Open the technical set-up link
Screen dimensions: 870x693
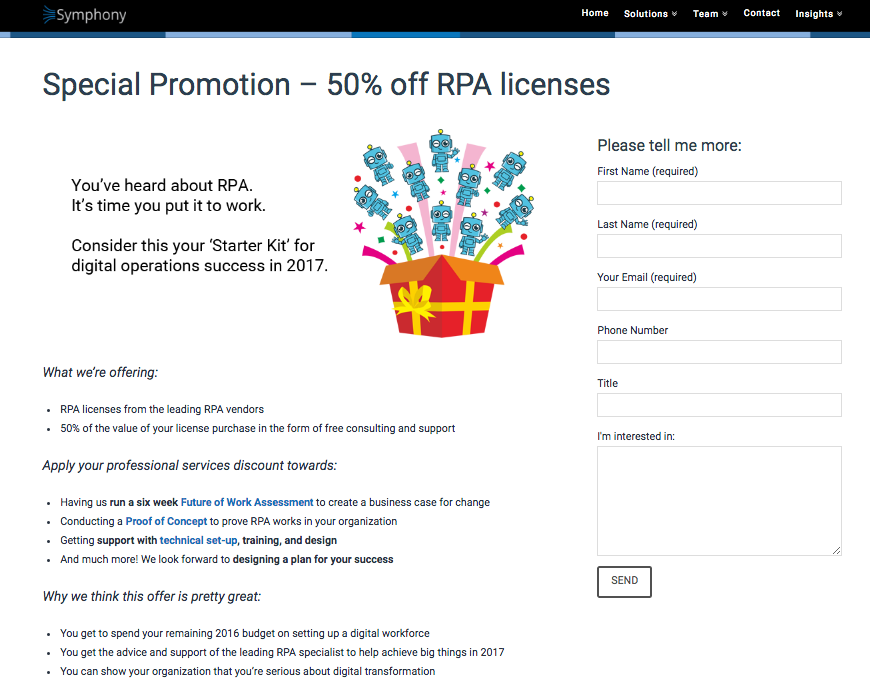click(x=198, y=540)
